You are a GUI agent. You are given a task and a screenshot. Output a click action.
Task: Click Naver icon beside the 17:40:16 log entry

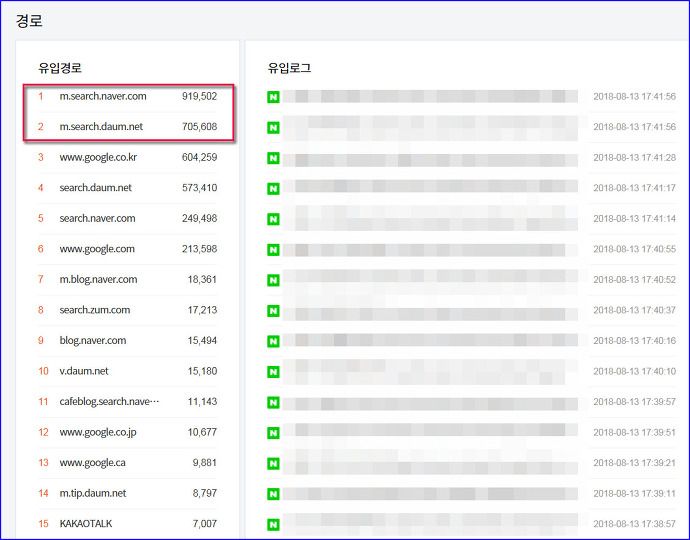tap(273, 341)
